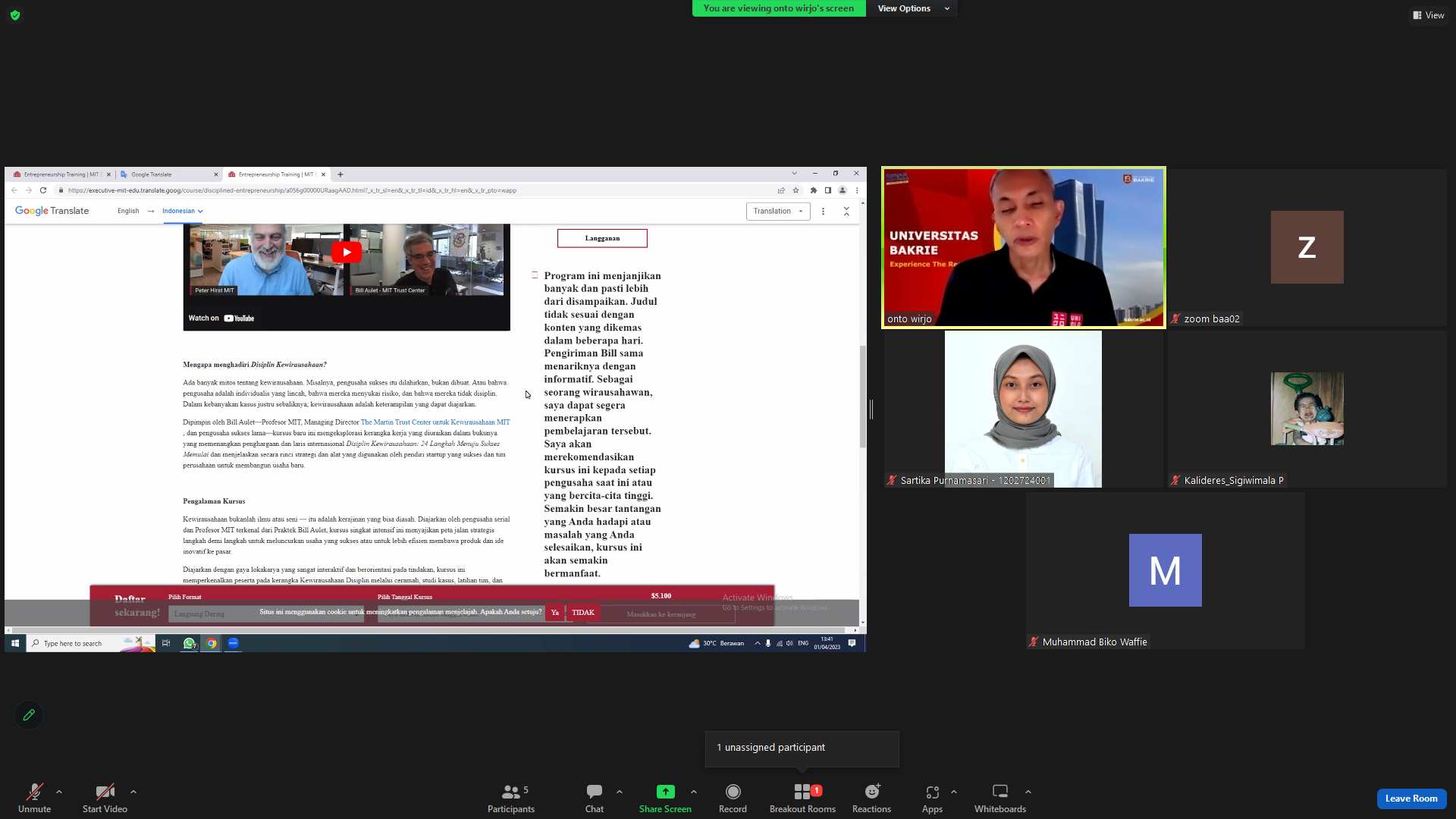Open Zoom from the Windows taskbar

pyautogui.click(x=234, y=643)
